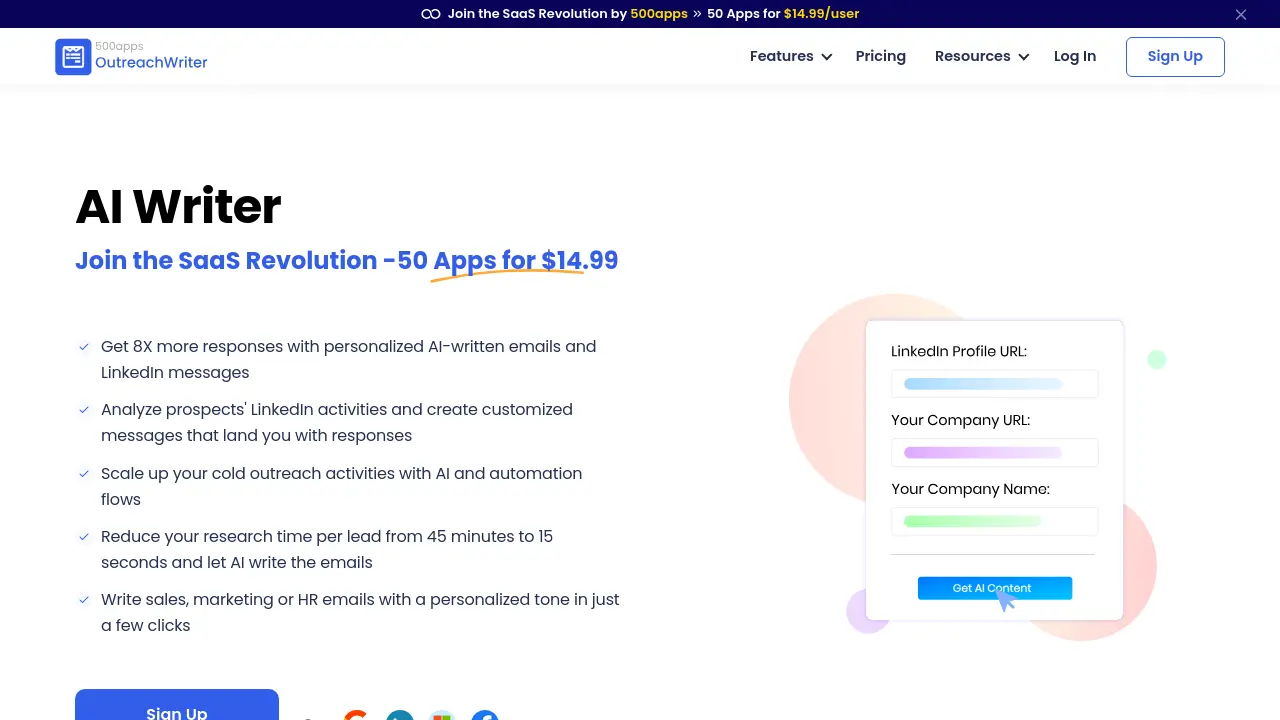Image resolution: width=1280 pixels, height=720 pixels.
Task: Click the 'Your Company Name:' label
Action: point(970,489)
